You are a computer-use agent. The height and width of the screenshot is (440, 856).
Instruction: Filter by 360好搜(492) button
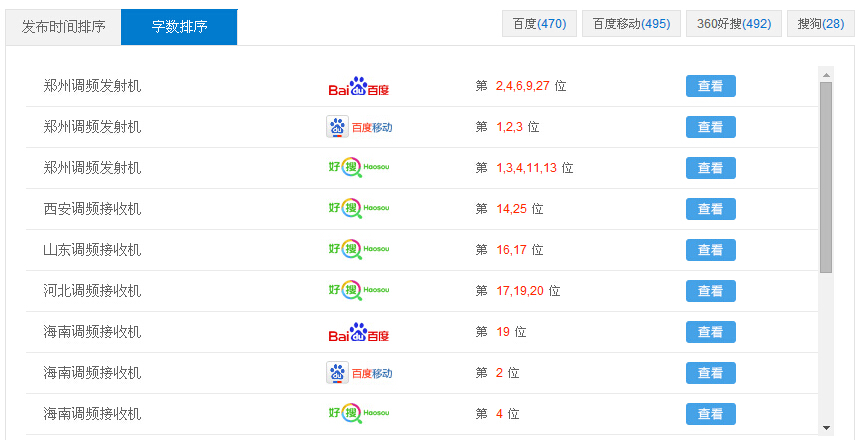(734, 24)
